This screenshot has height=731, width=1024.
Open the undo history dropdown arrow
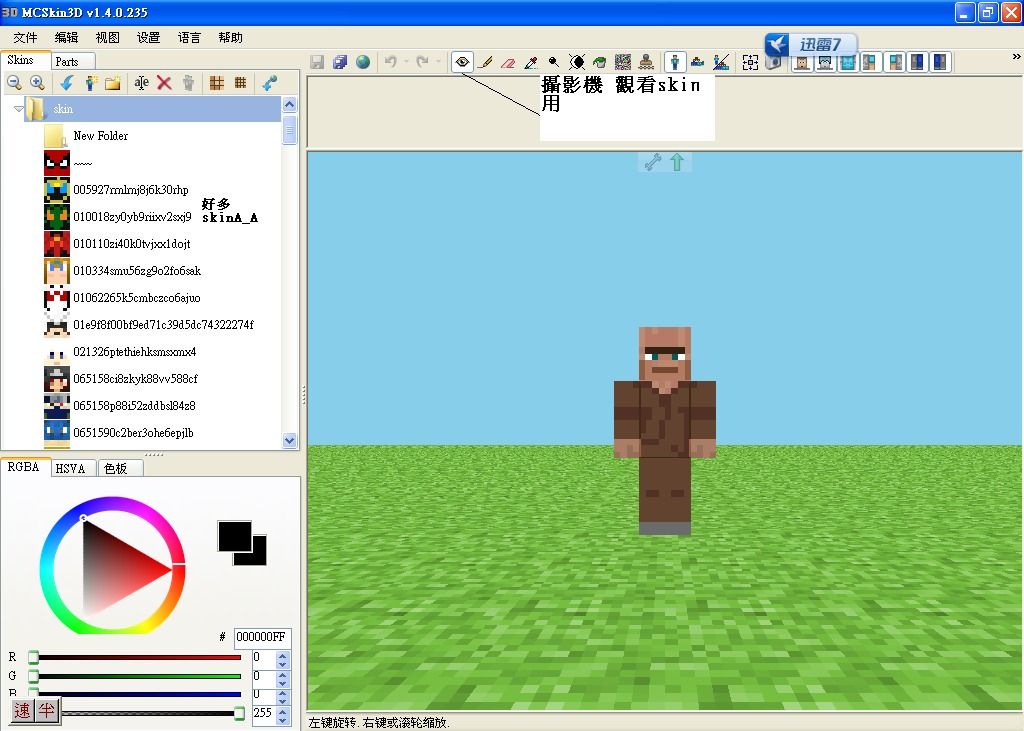pos(406,62)
